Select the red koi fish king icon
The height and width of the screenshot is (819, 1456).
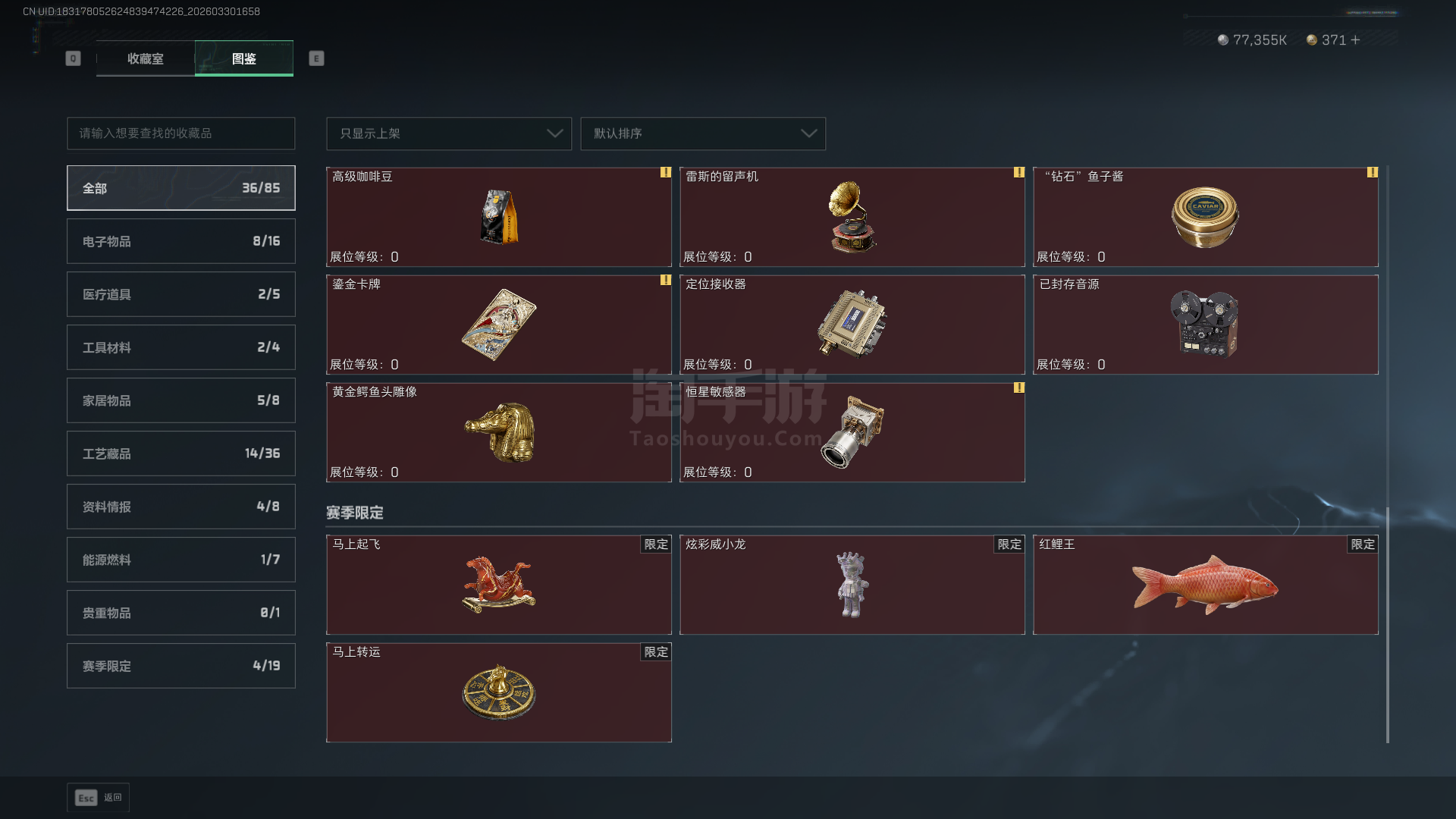coord(1205,585)
